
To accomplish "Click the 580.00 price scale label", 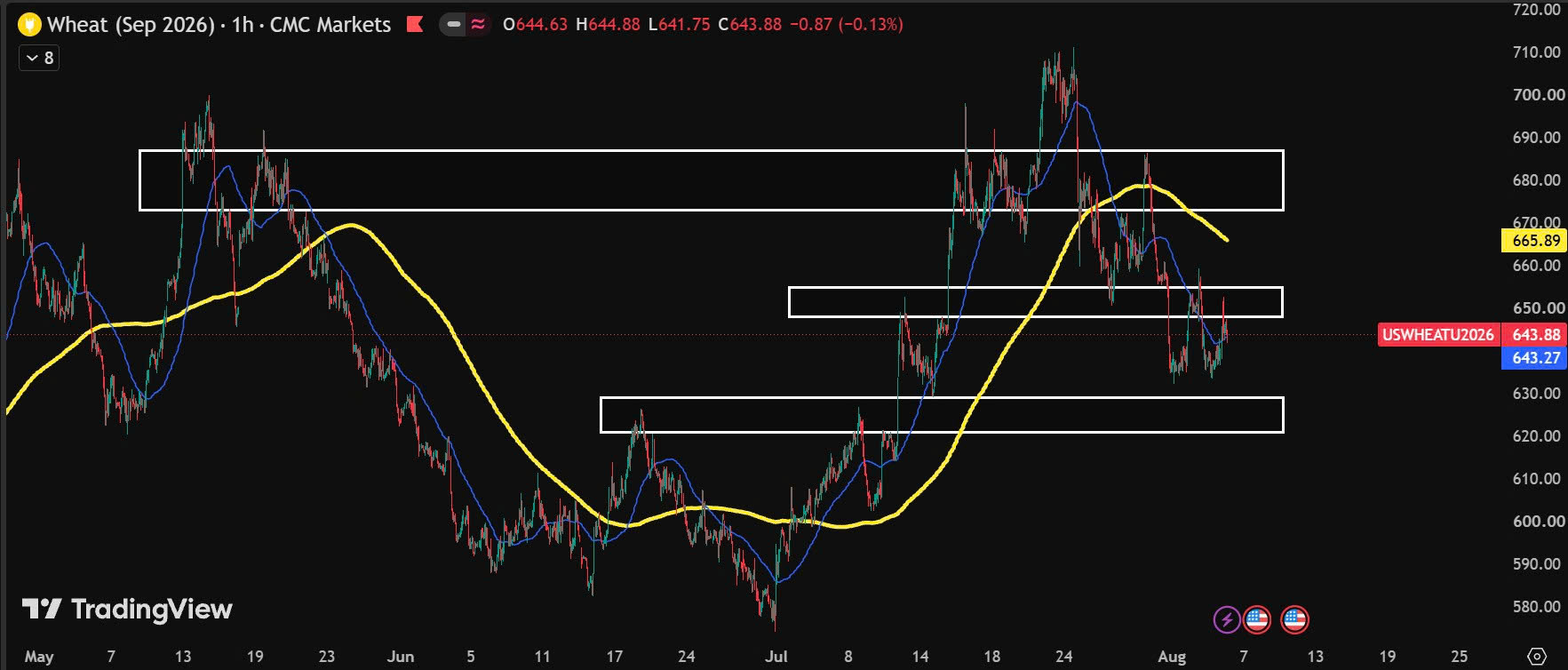I will point(1536,607).
